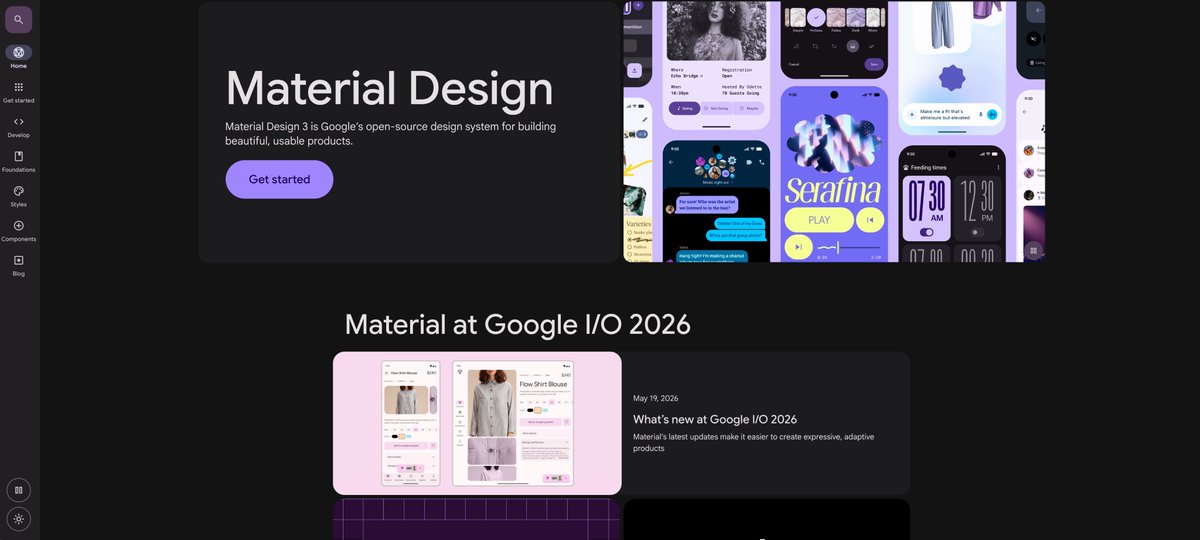The image size is (1200, 540).
Task: Open the Foundations book icon
Action: pos(18,156)
